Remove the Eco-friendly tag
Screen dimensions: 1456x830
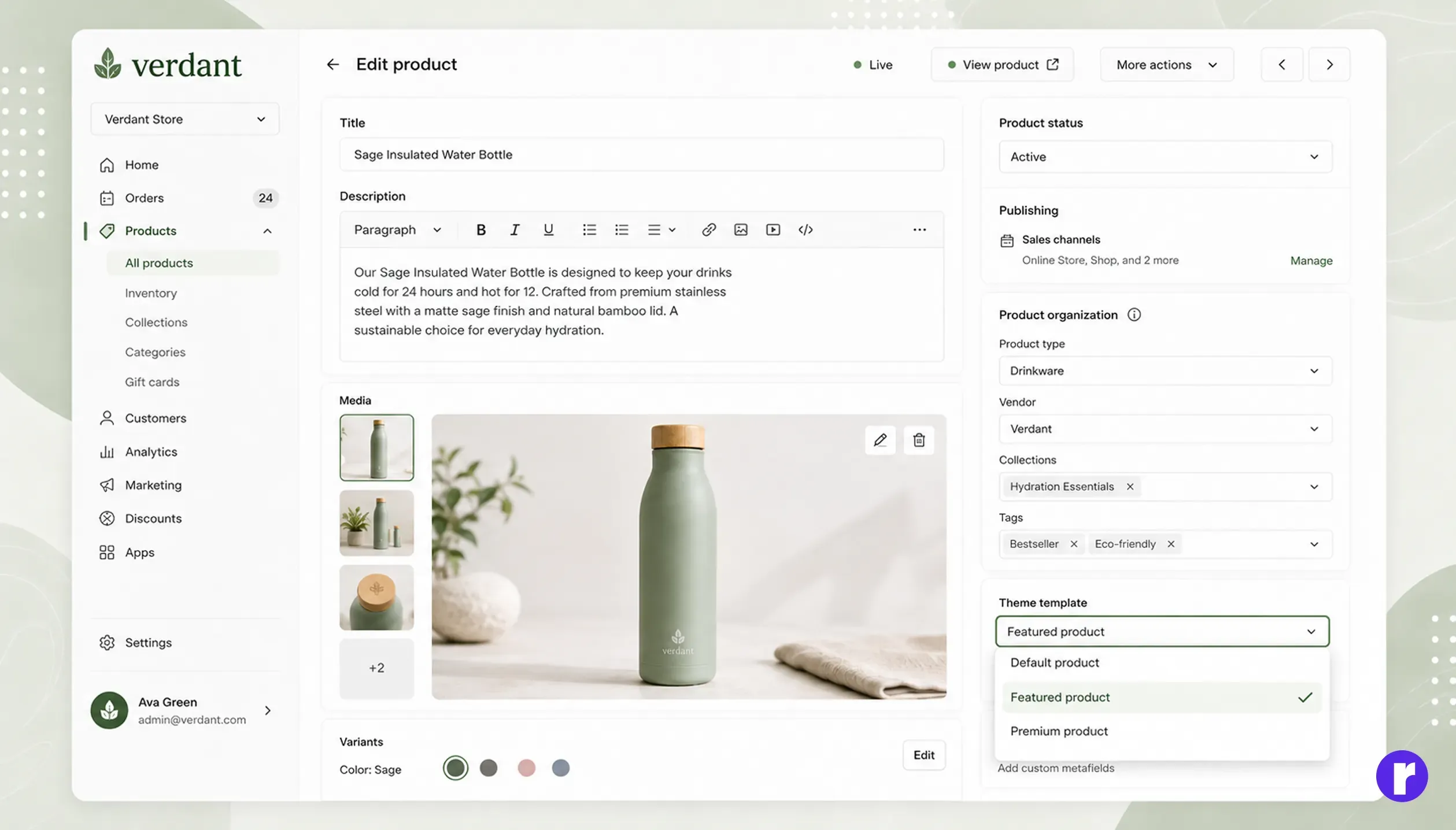coord(1171,544)
